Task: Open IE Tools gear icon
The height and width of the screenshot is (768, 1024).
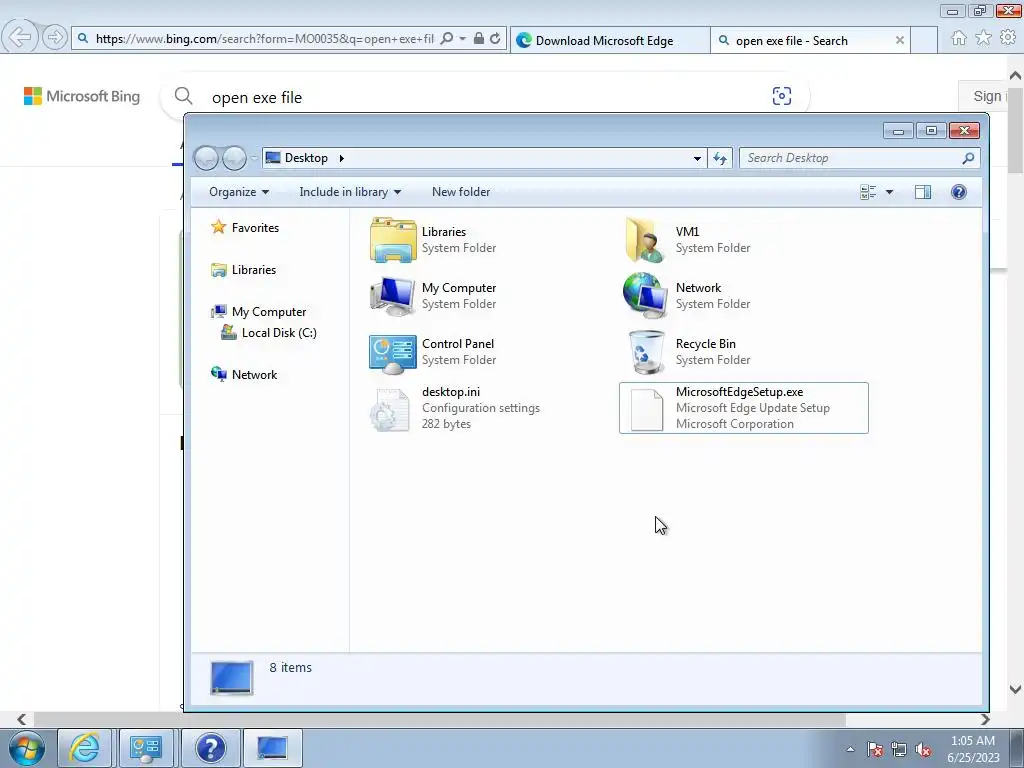Action: tap(1008, 38)
